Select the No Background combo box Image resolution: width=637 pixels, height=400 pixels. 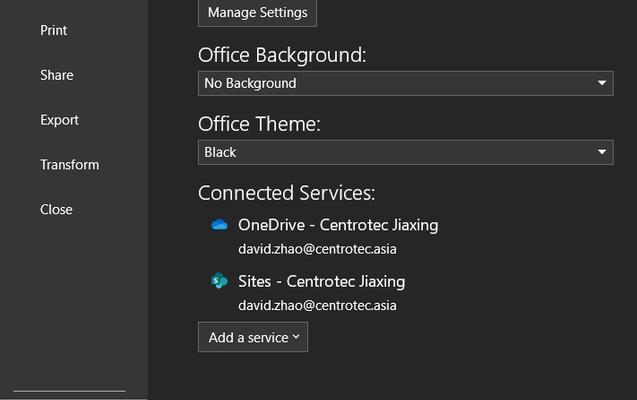tap(406, 83)
